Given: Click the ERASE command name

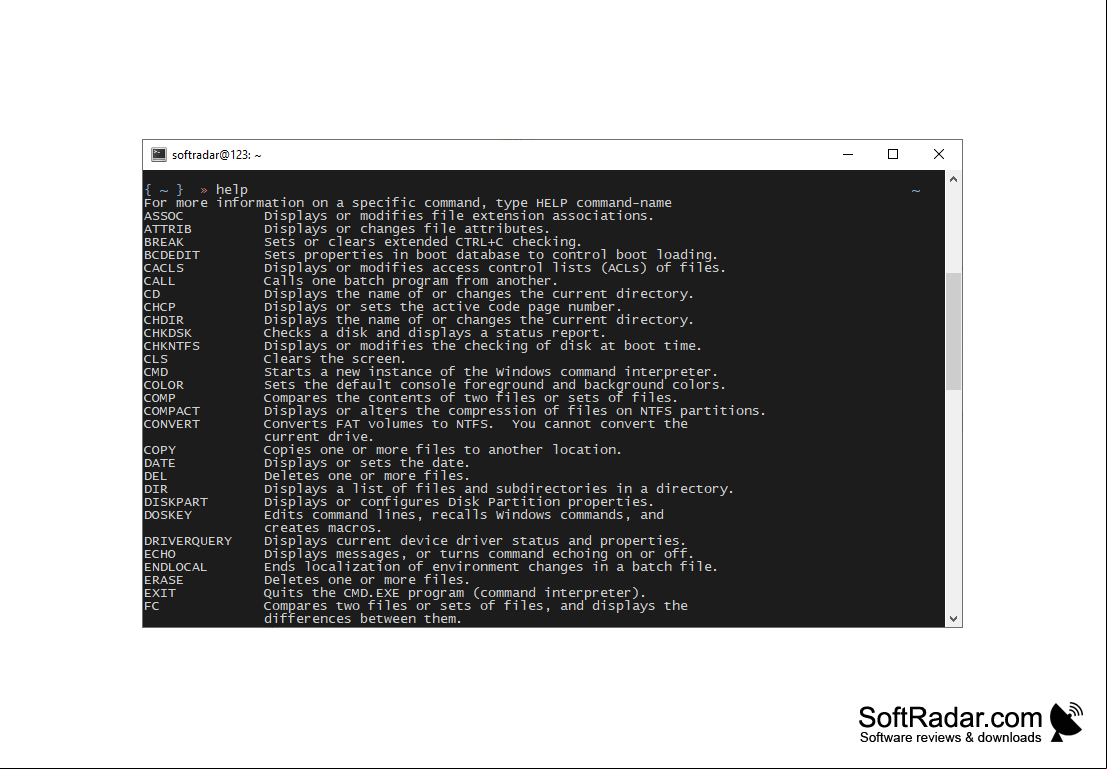Looking at the screenshot, I should 164,580.
